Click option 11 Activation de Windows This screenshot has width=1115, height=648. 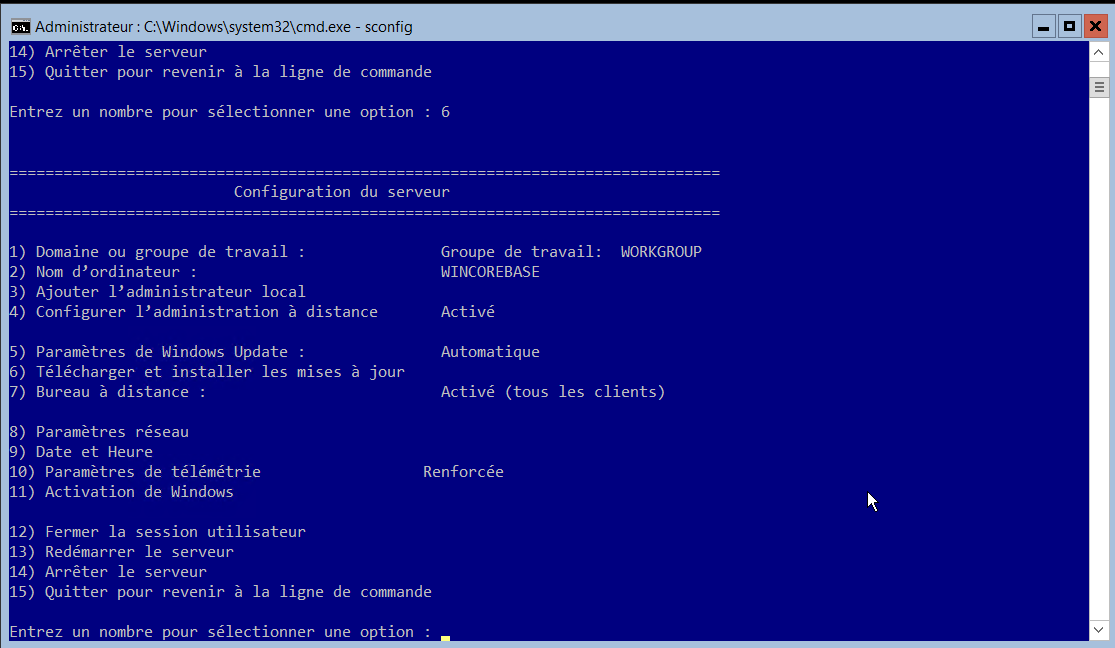(120, 491)
